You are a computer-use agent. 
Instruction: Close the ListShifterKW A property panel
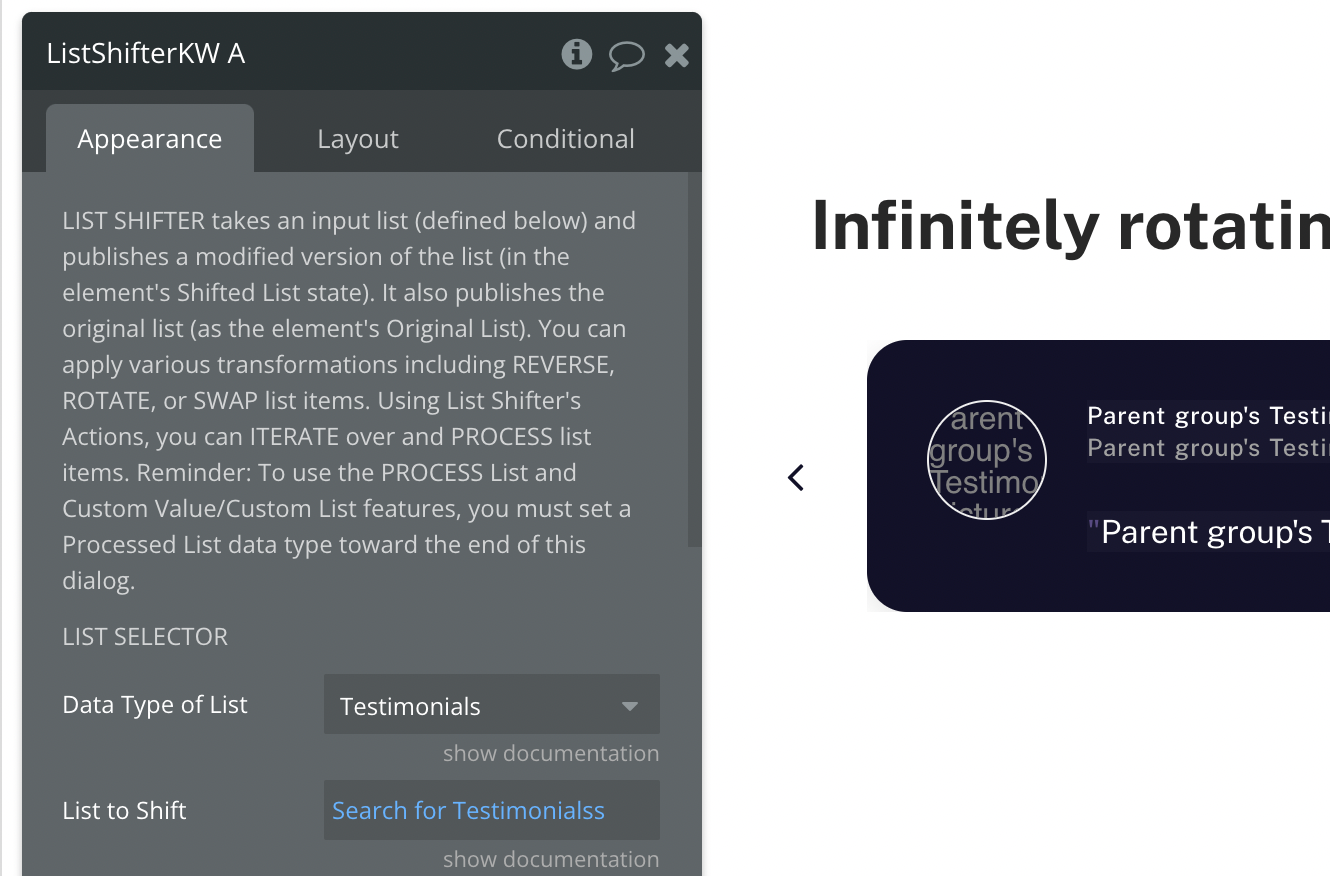coord(677,55)
